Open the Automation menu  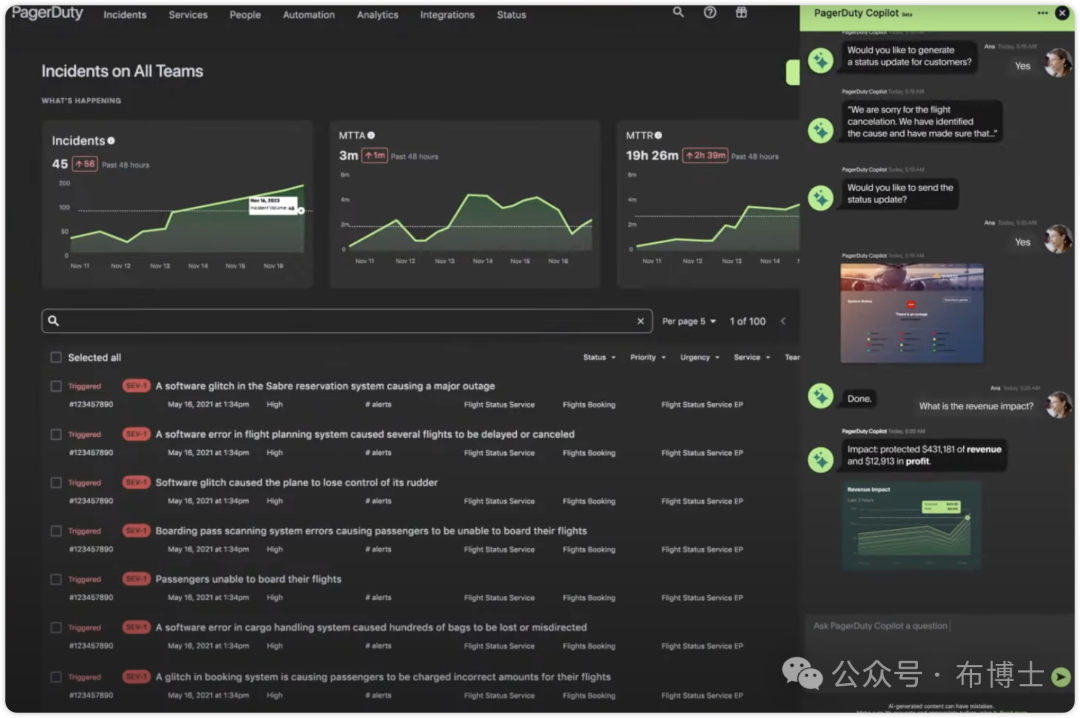308,15
